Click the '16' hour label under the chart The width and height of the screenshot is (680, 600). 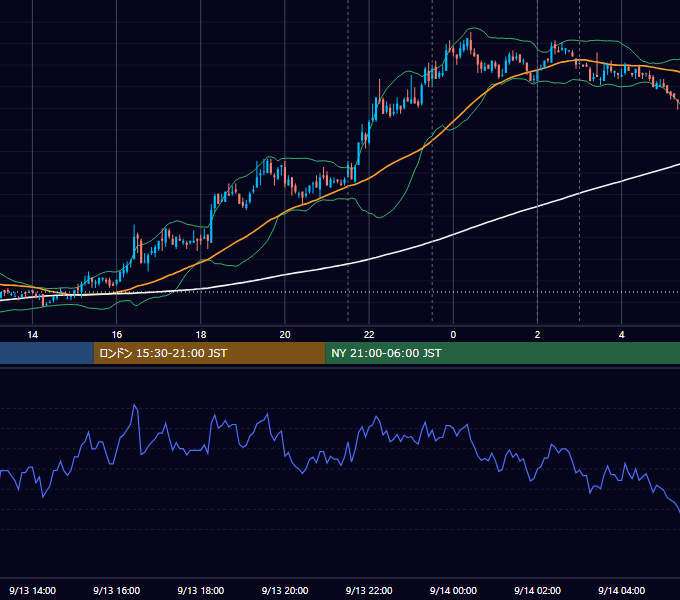pyautogui.click(x=117, y=335)
